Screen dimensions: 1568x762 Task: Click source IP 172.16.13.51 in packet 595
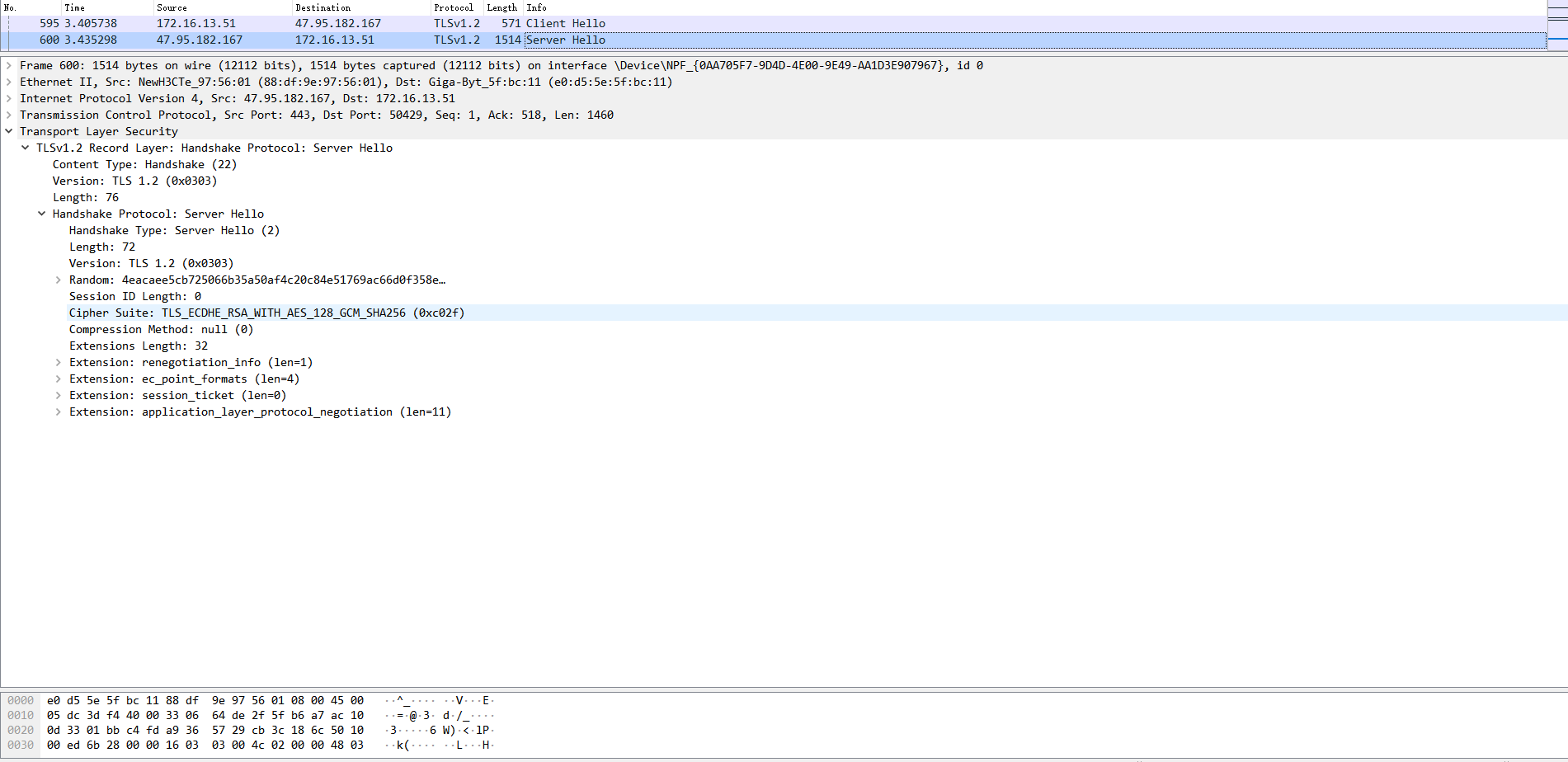(196, 23)
